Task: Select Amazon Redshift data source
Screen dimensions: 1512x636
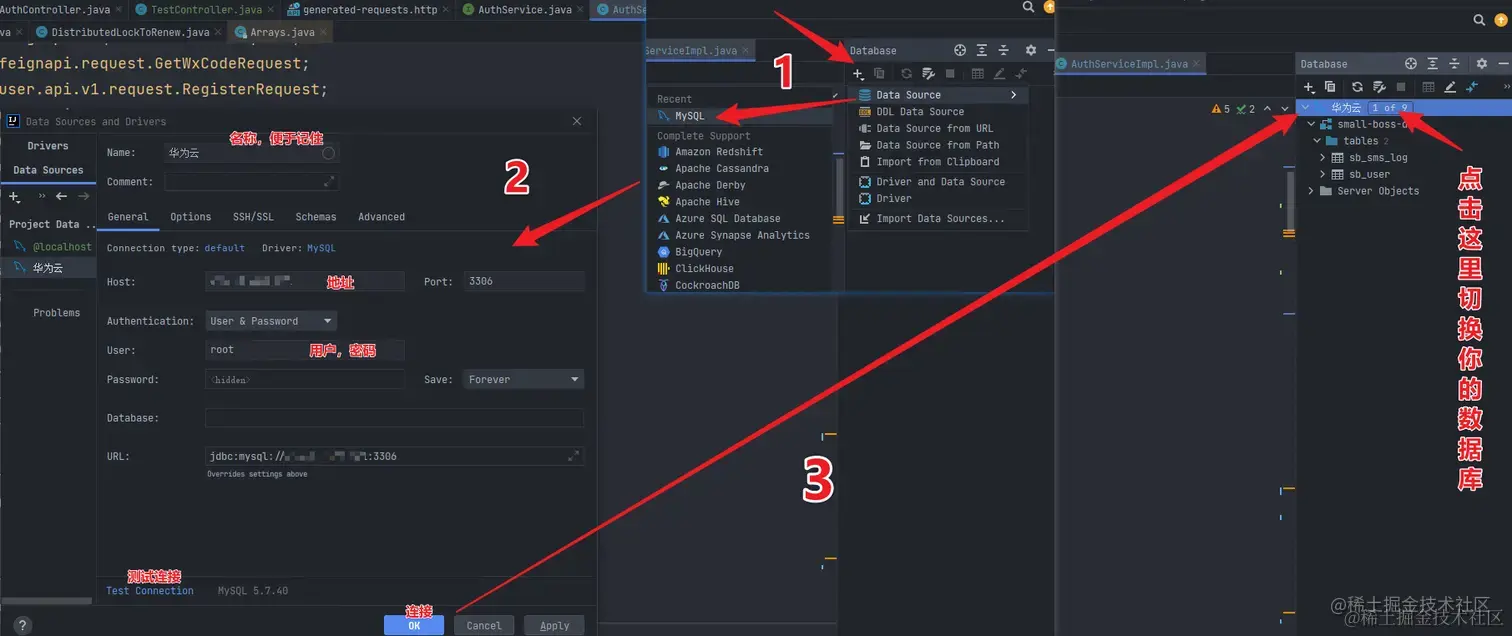Action: (740, 152)
